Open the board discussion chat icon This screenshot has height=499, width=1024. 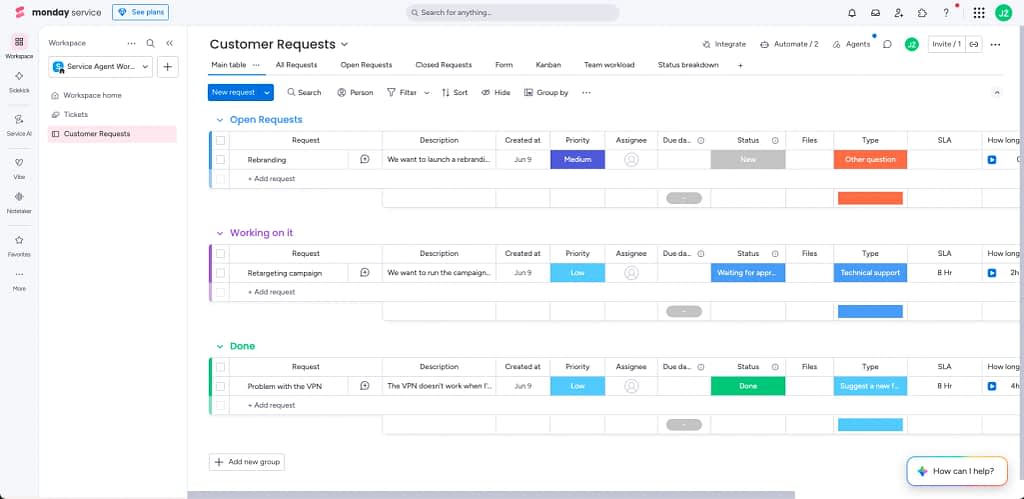click(888, 44)
